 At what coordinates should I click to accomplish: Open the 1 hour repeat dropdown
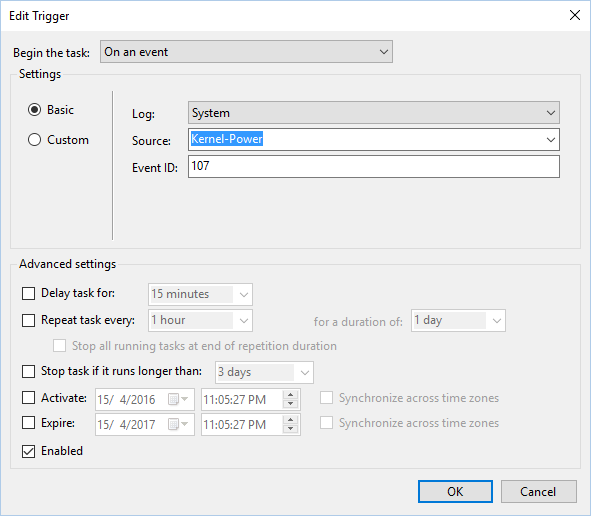[200, 320]
